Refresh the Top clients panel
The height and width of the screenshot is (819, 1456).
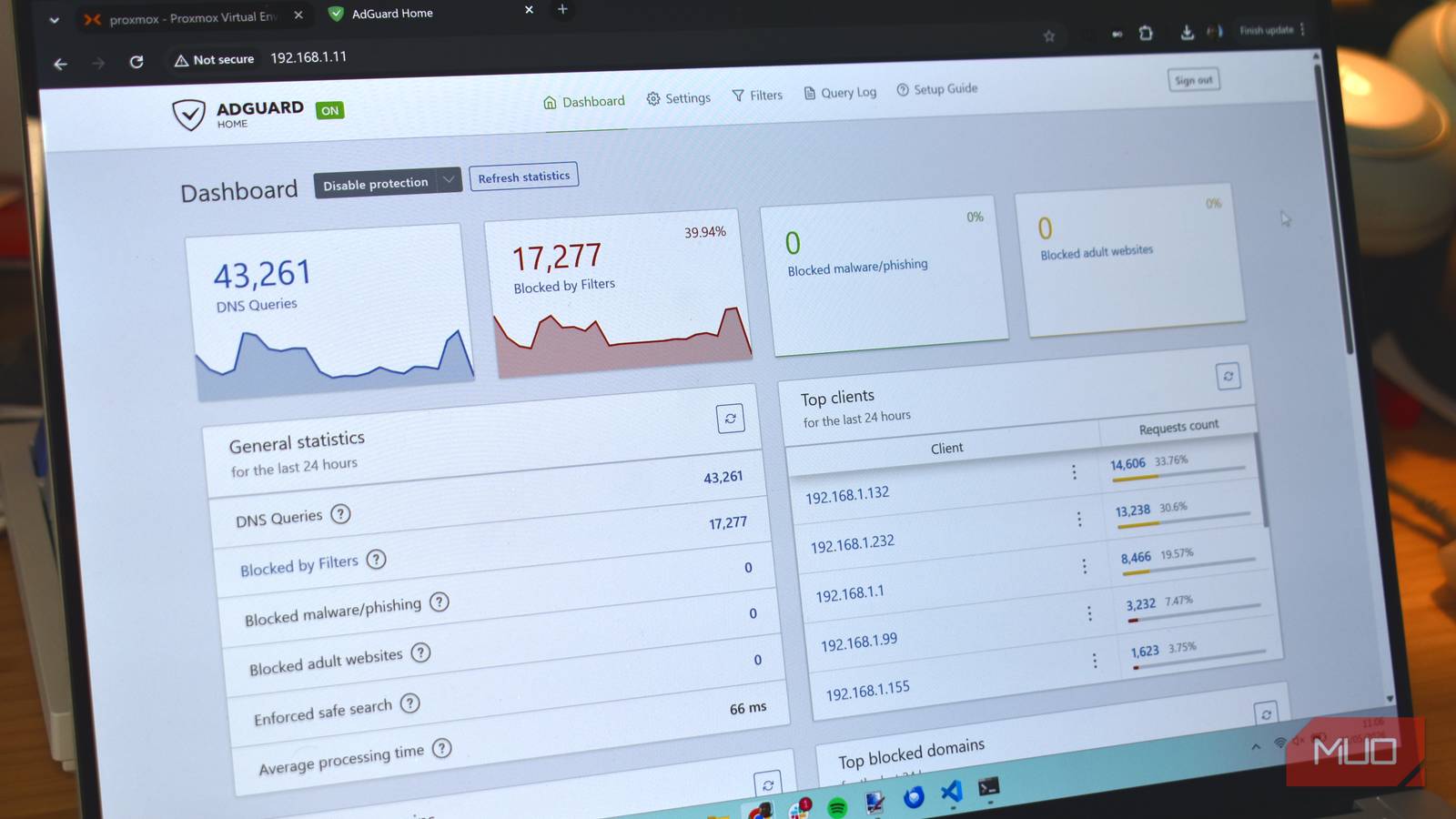(1228, 376)
